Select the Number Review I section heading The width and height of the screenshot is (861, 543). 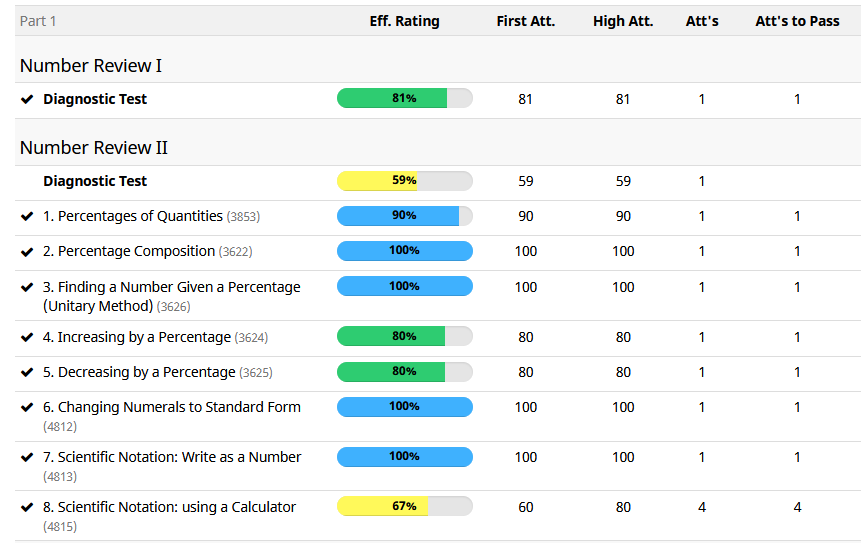(91, 66)
